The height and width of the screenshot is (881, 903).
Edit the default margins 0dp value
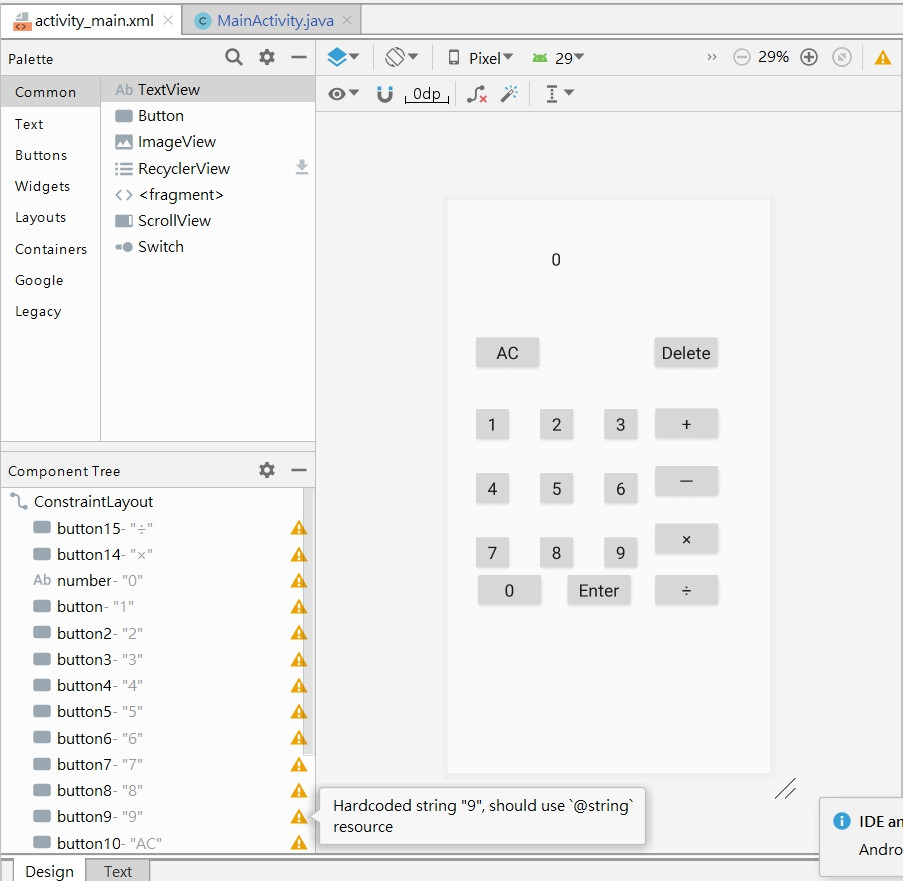click(x=427, y=94)
